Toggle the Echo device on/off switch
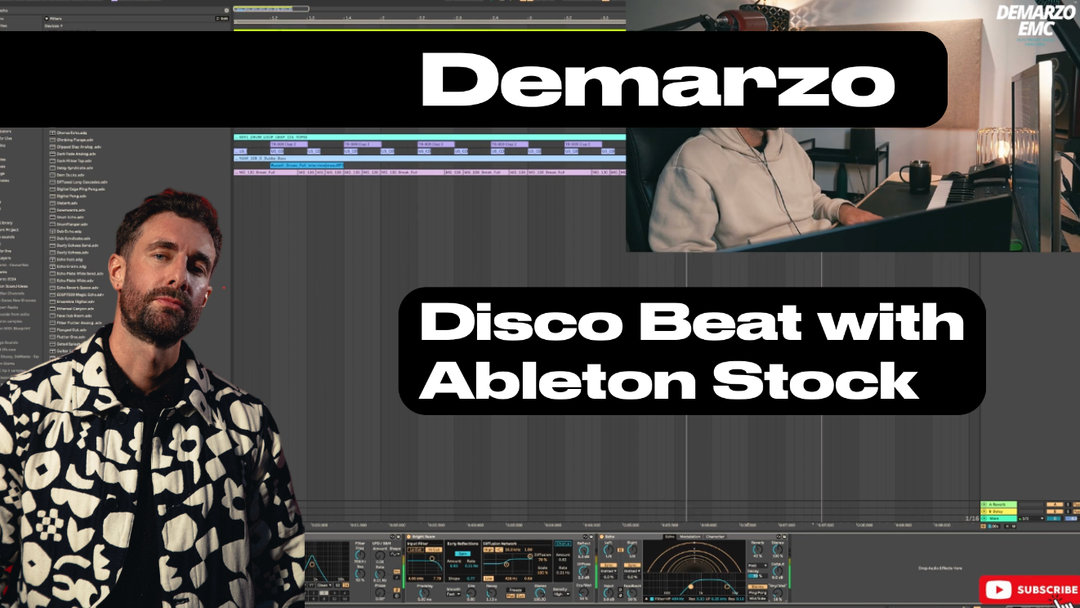This screenshot has height=608, width=1080. (x=601, y=536)
